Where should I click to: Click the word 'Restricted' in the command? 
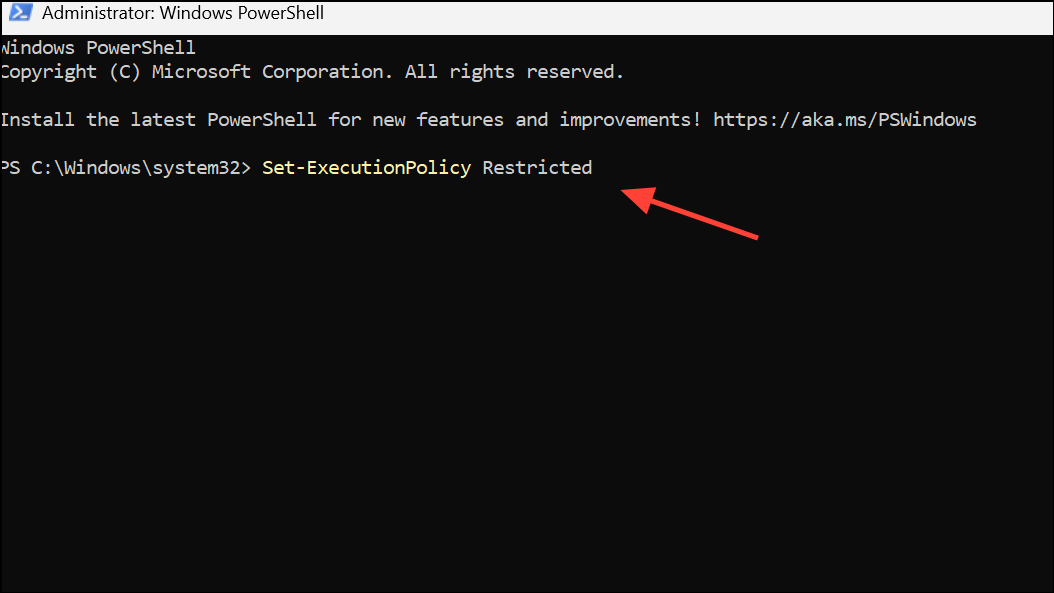(537, 167)
